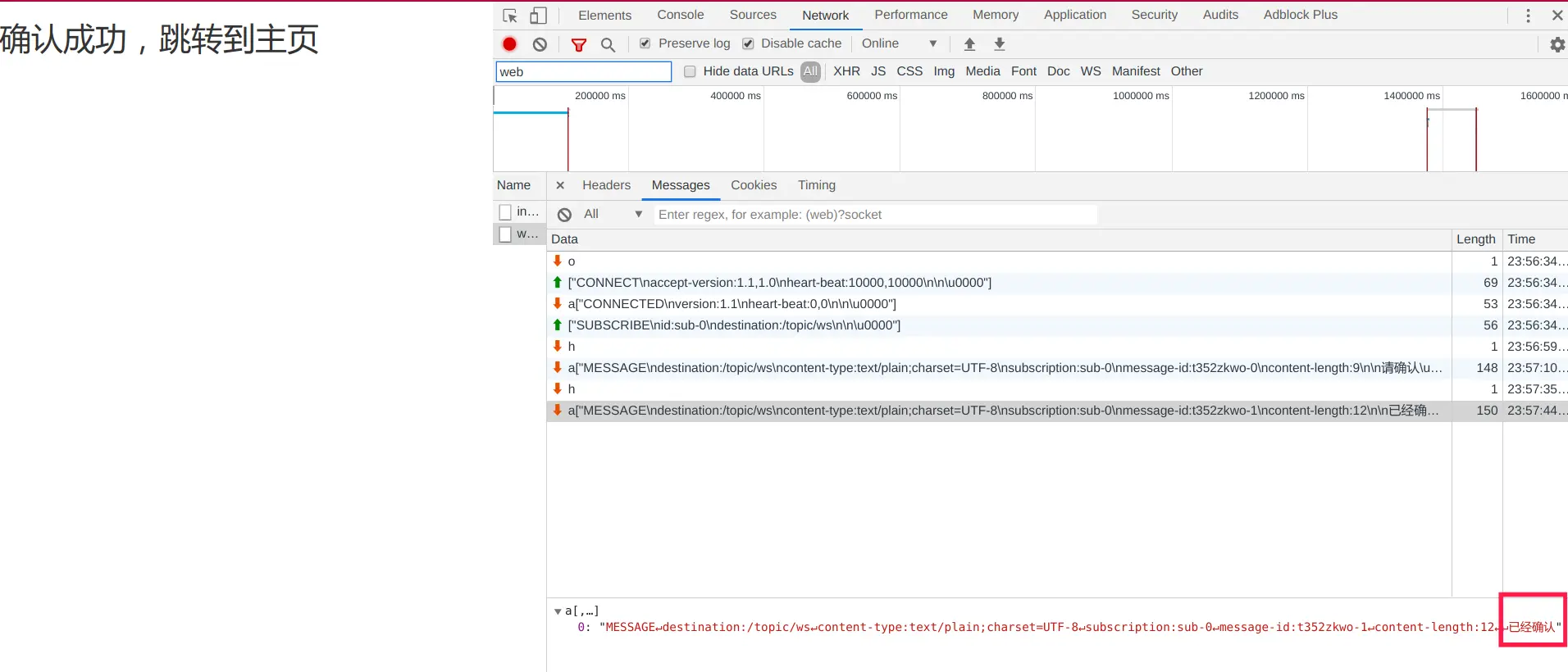Filter requests by Doc
This screenshot has width=1568, height=672.
click(1058, 71)
